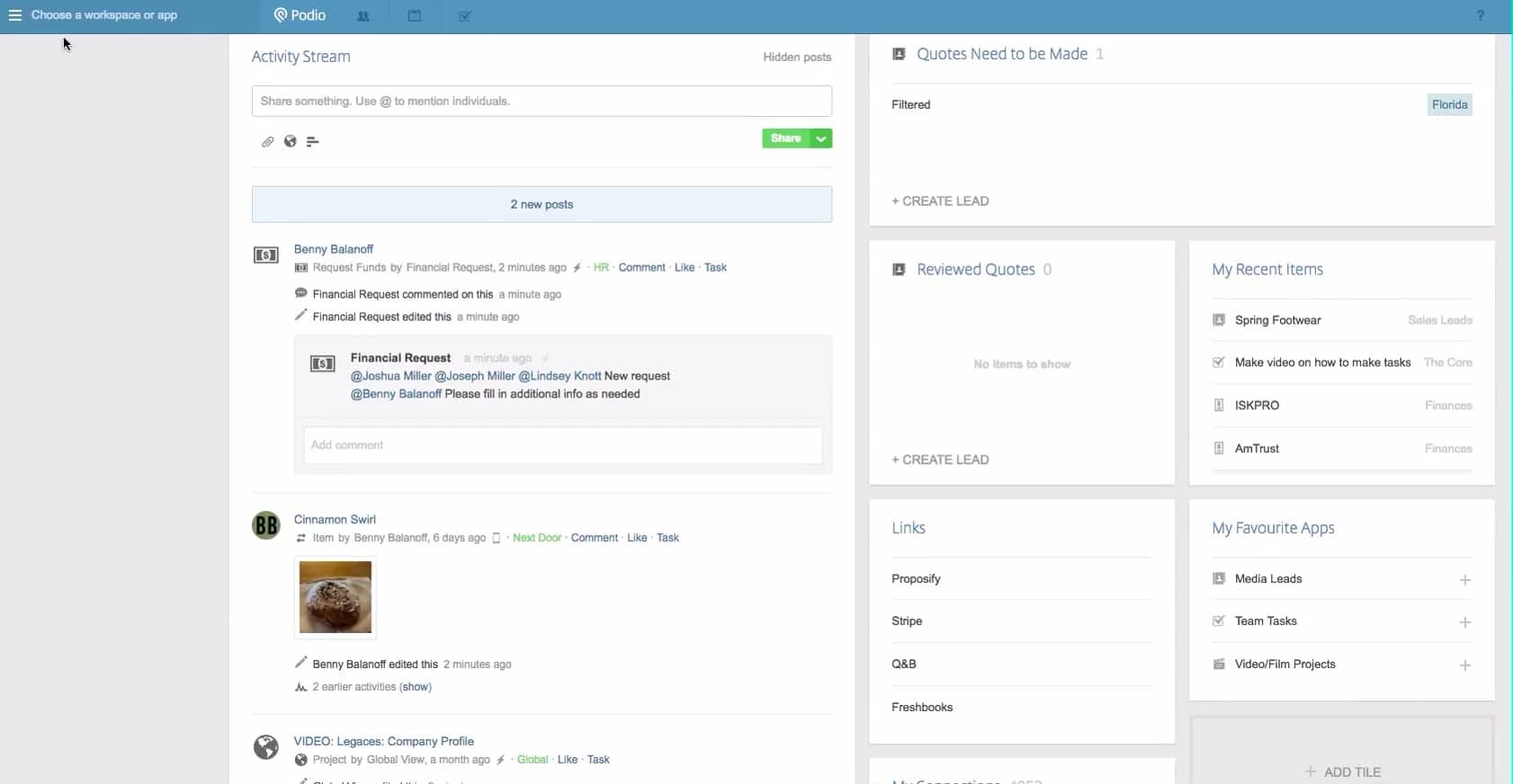Click the paperclip attach file icon
Viewport: 1513px width, 784px height.
[267, 141]
